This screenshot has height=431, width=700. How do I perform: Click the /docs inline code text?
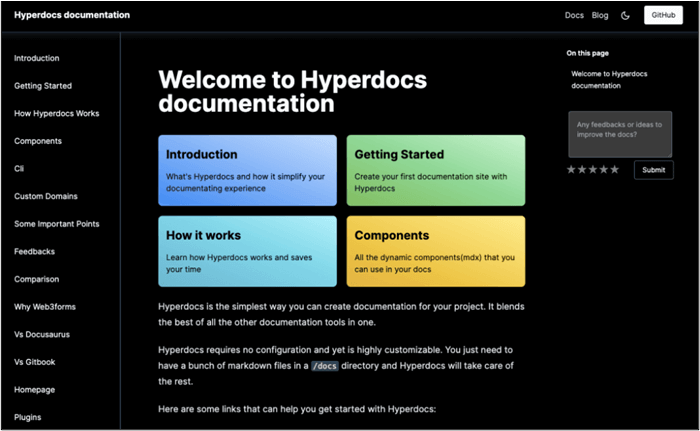[x=325, y=366]
